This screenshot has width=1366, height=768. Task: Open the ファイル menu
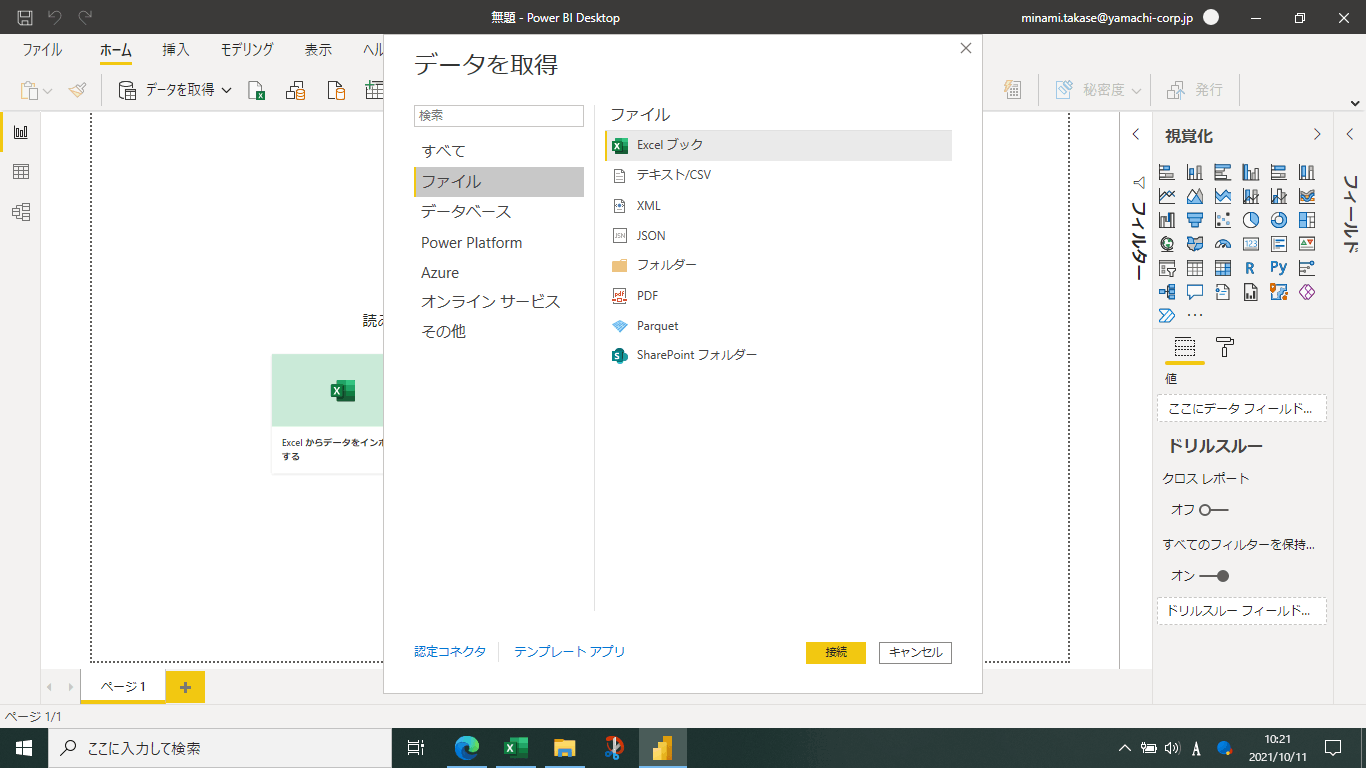click(x=42, y=50)
